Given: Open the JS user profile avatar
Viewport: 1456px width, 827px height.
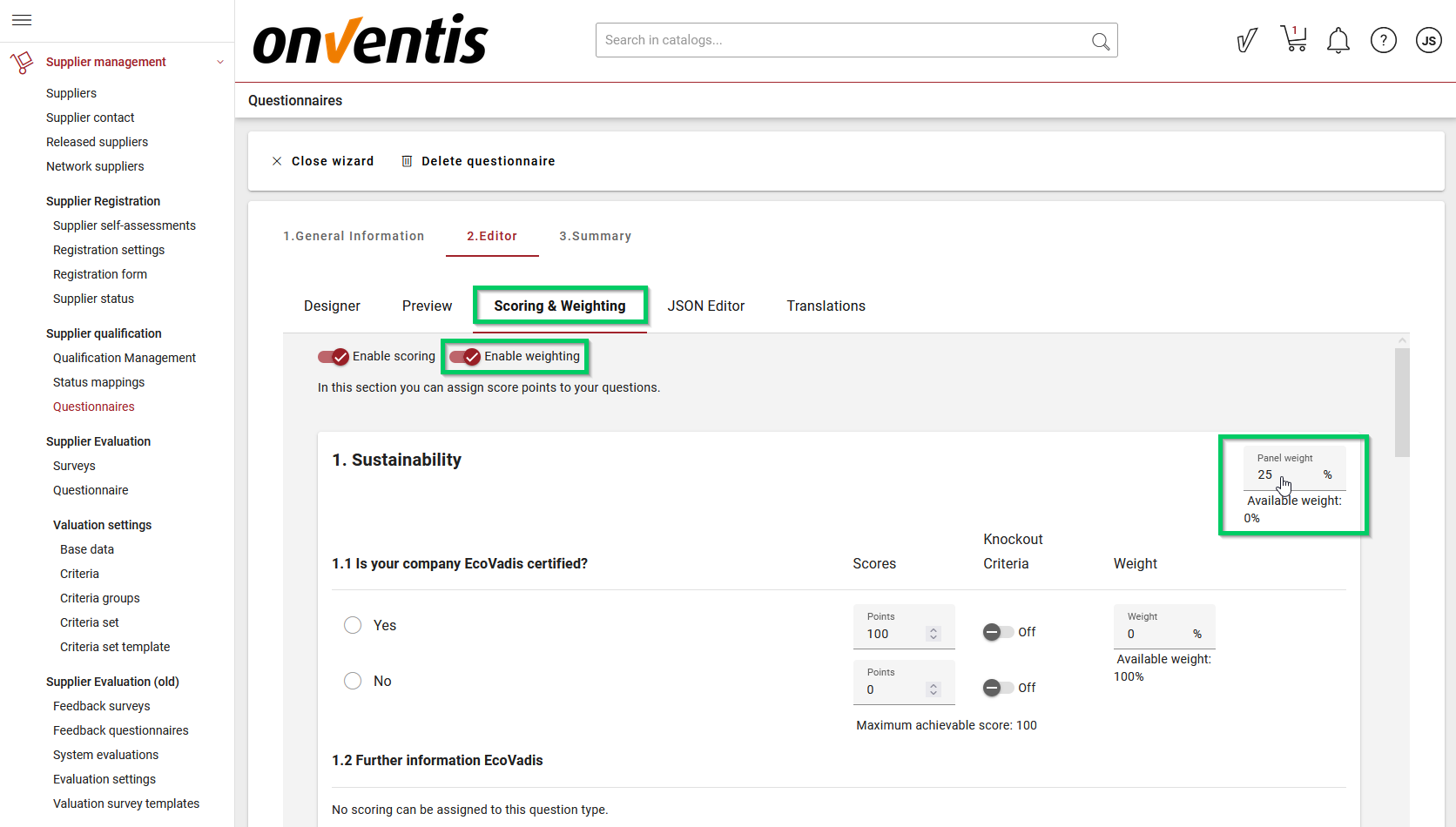Looking at the screenshot, I should [x=1428, y=40].
